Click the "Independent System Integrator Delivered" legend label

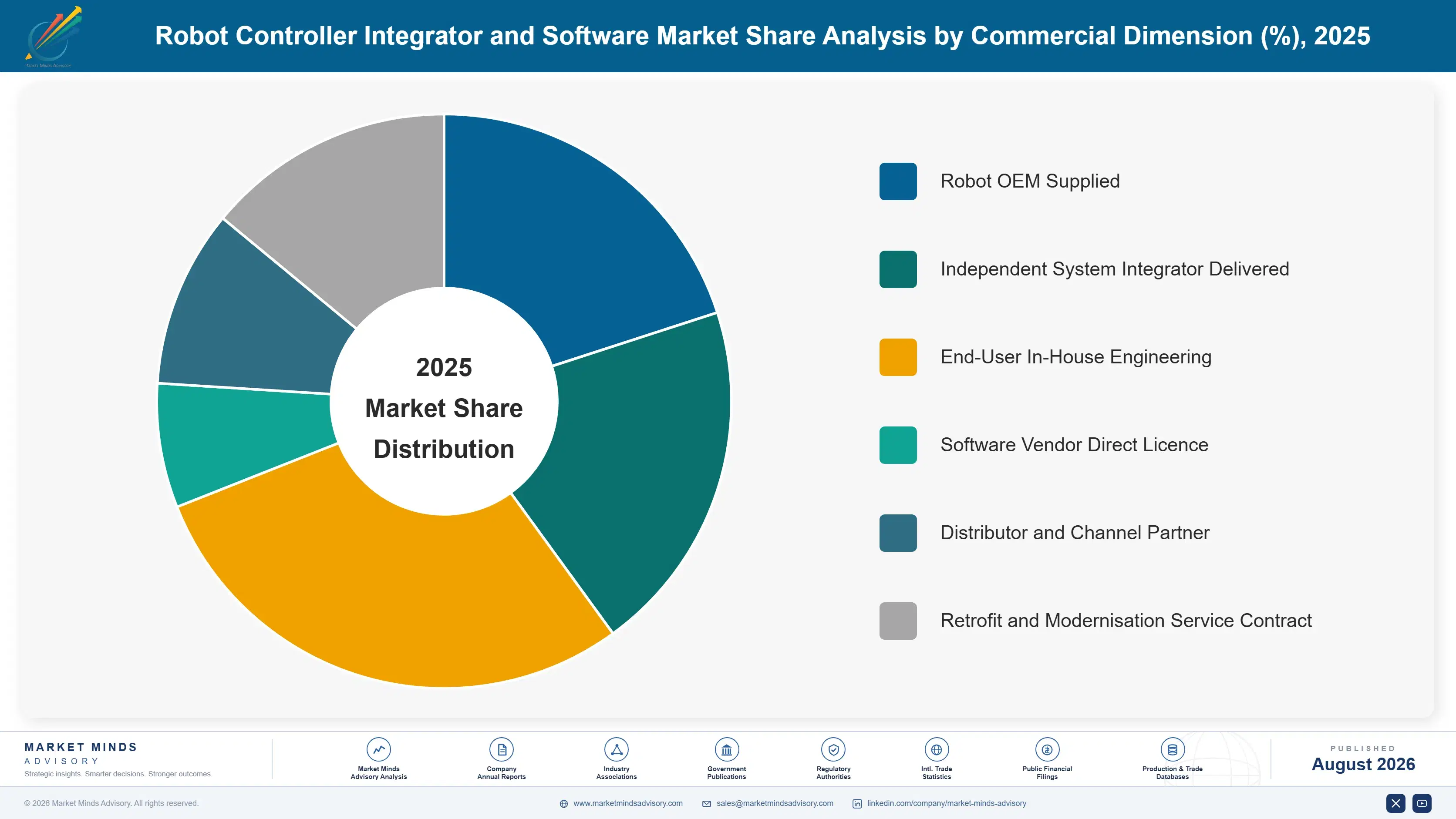coord(1115,269)
